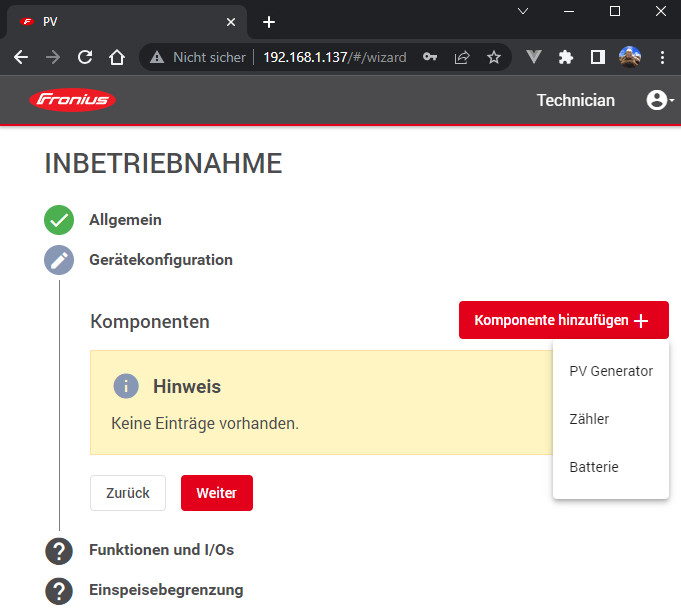Select PV Generator from the dropdown
The width and height of the screenshot is (681, 614).
(610, 371)
